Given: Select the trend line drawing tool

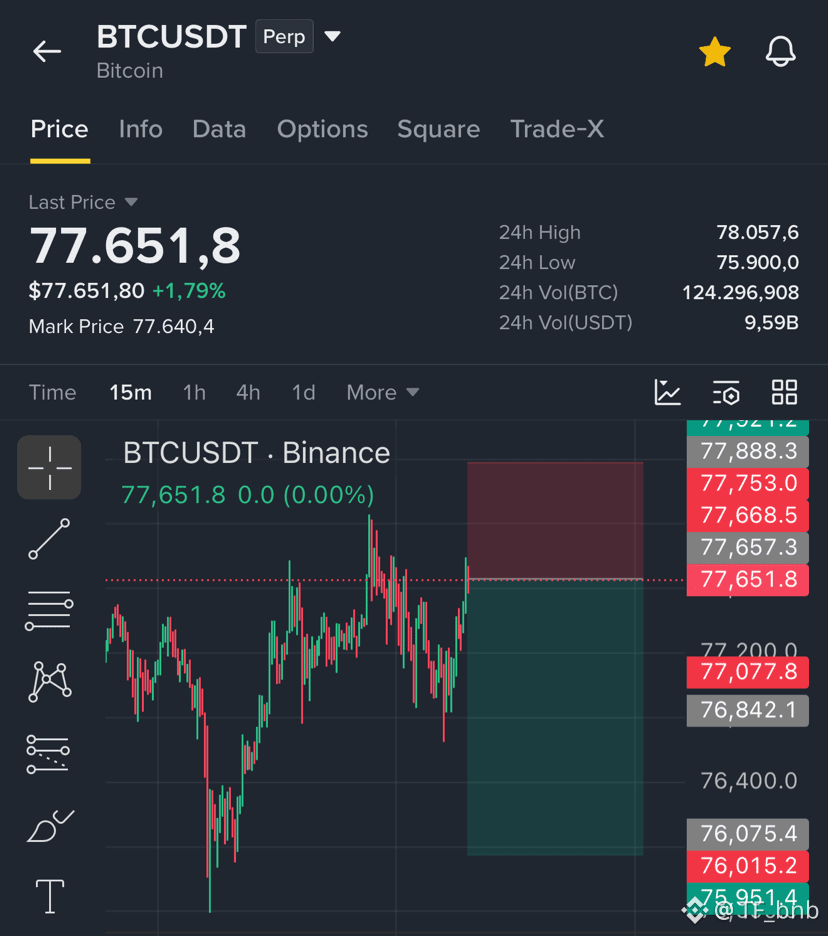Looking at the screenshot, I should [x=49, y=539].
